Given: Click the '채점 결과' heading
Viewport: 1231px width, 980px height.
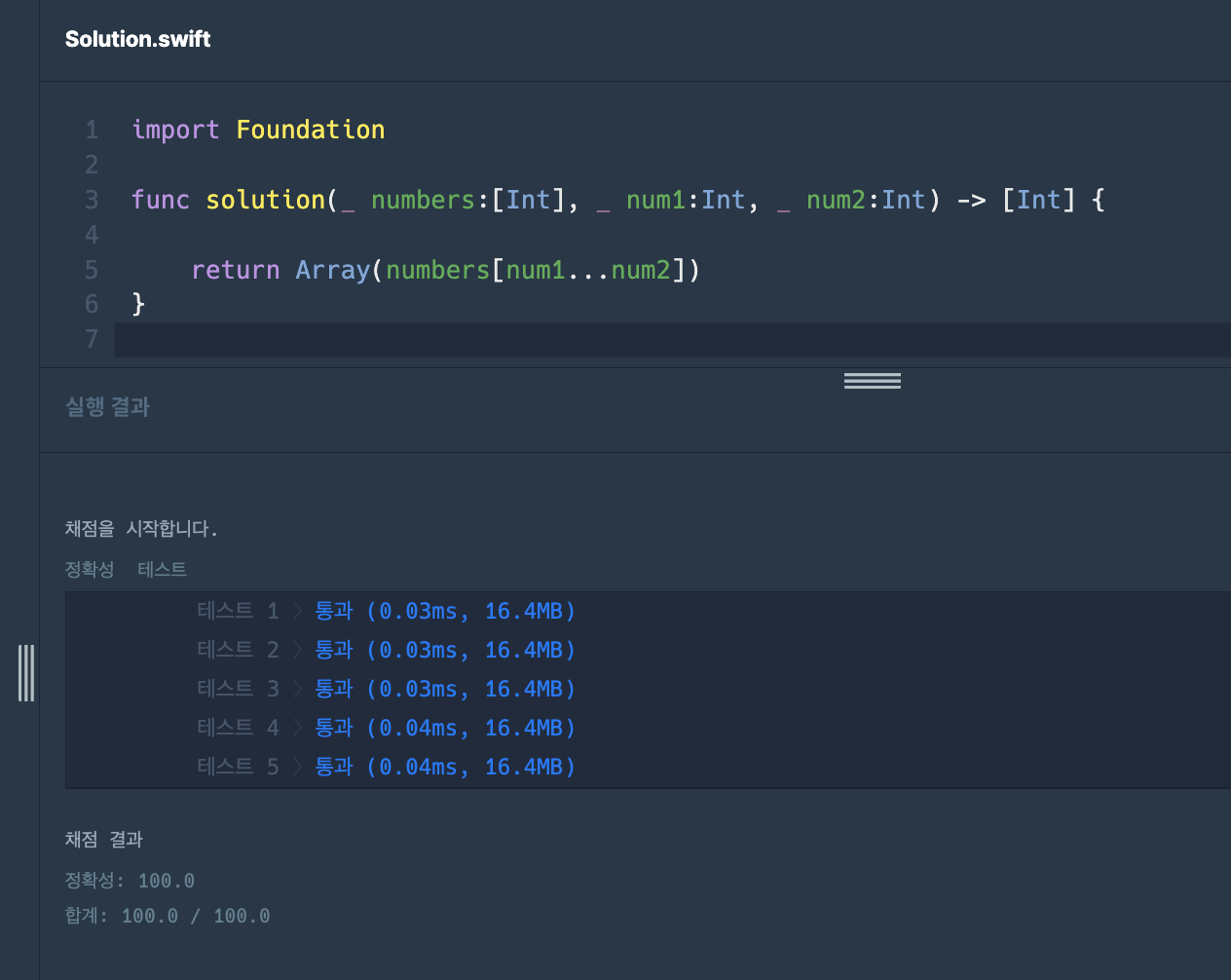Looking at the screenshot, I should (104, 839).
